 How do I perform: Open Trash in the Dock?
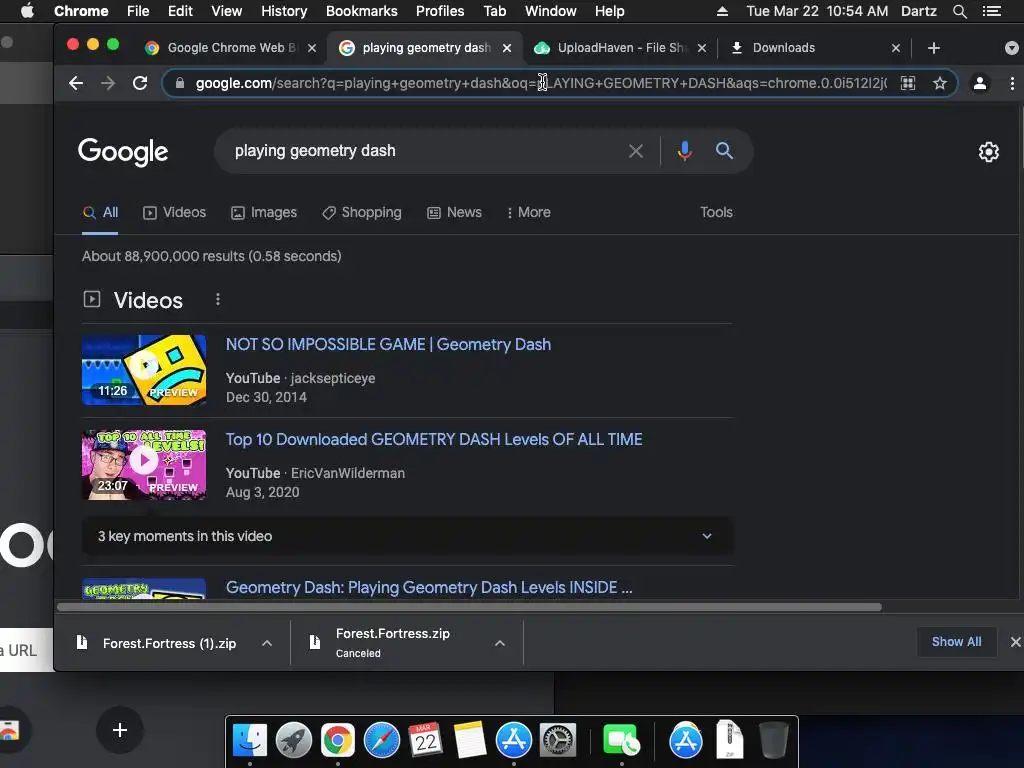(774, 740)
